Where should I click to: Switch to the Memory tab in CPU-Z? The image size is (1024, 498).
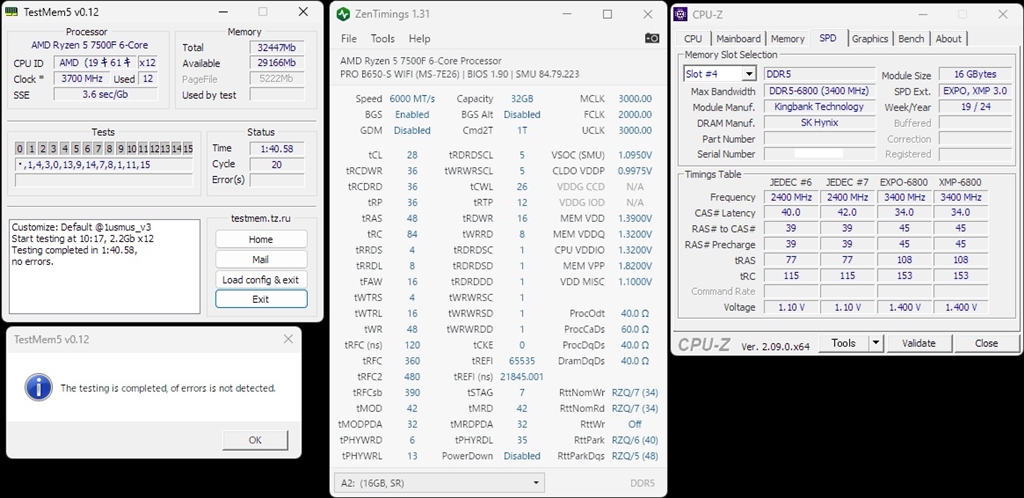(788, 39)
